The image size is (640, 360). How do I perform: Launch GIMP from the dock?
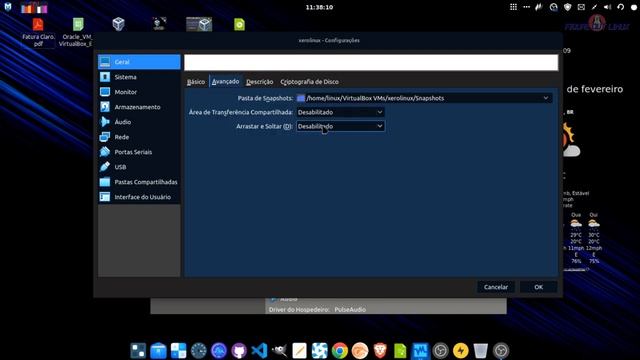coord(279,351)
